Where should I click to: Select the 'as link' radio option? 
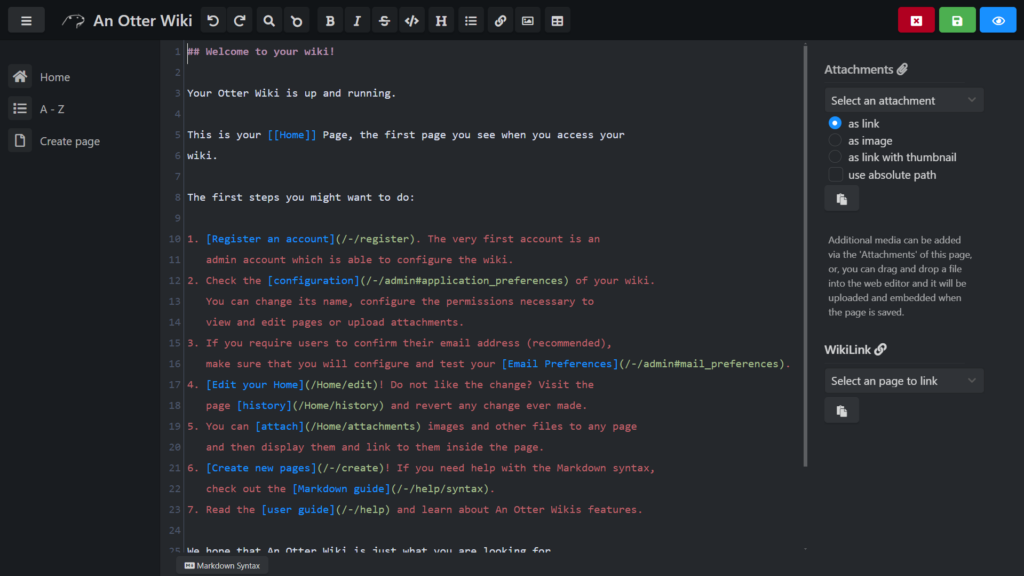click(835, 123)
